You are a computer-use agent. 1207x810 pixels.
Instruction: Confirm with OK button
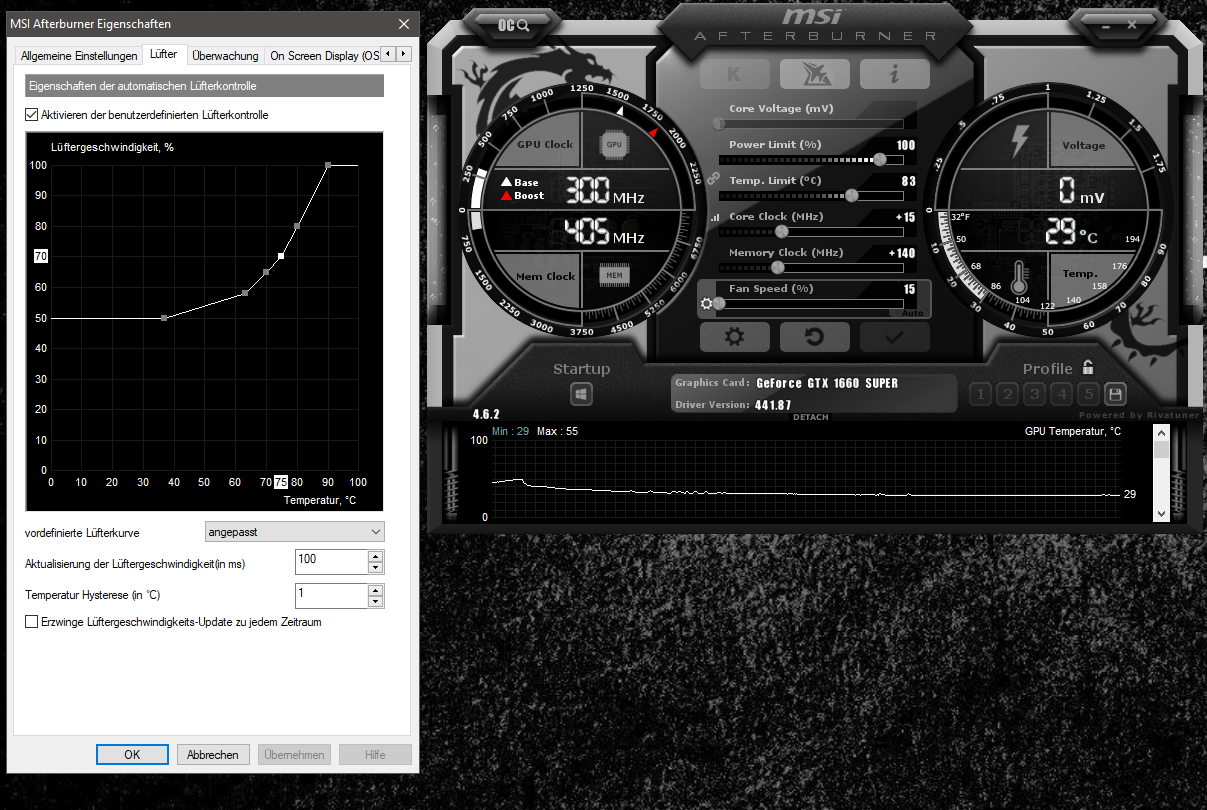point(132,755)
